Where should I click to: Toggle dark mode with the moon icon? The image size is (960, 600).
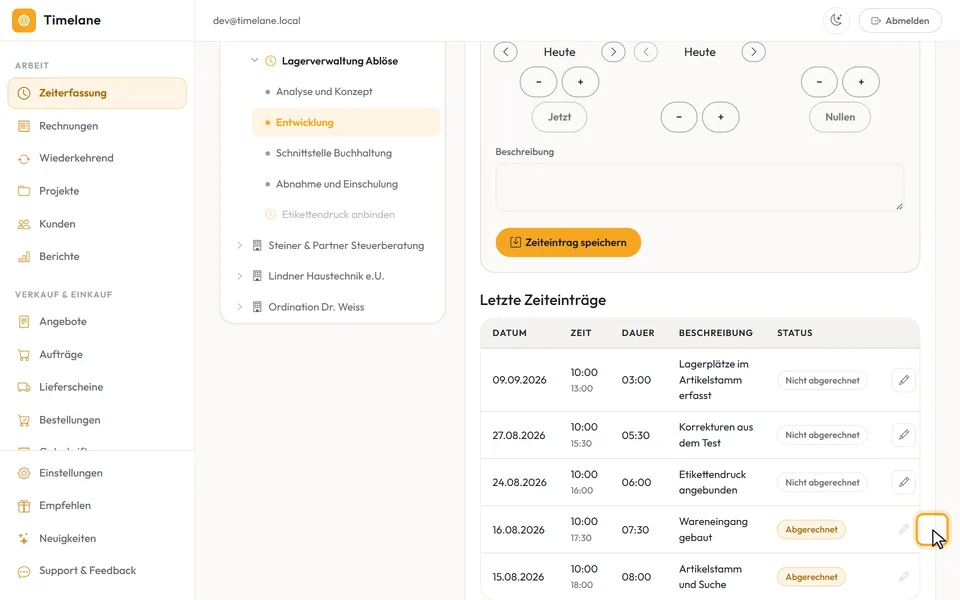coord(836,20)
